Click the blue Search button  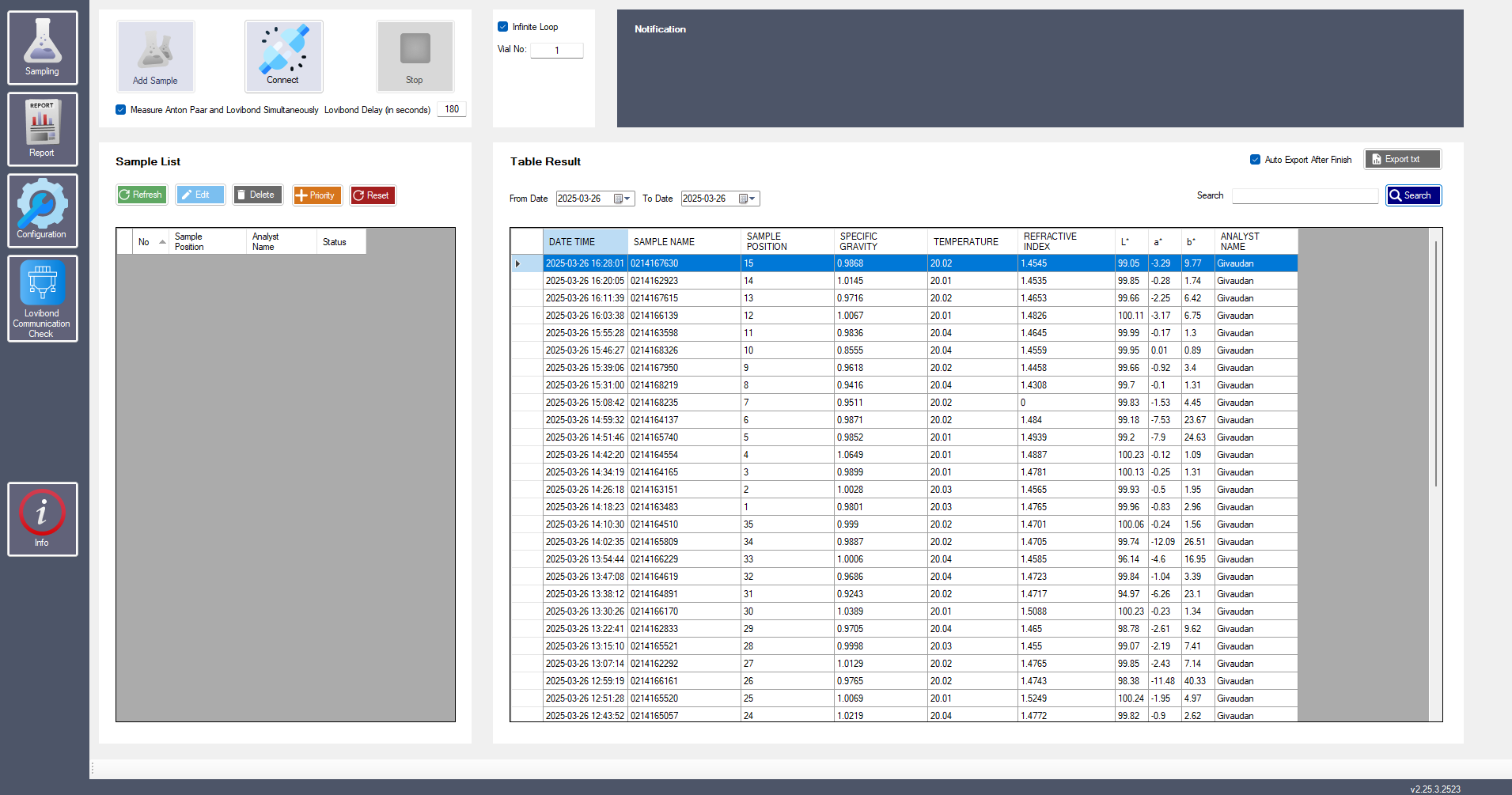pyautogui.click(x=1413, y=195)
